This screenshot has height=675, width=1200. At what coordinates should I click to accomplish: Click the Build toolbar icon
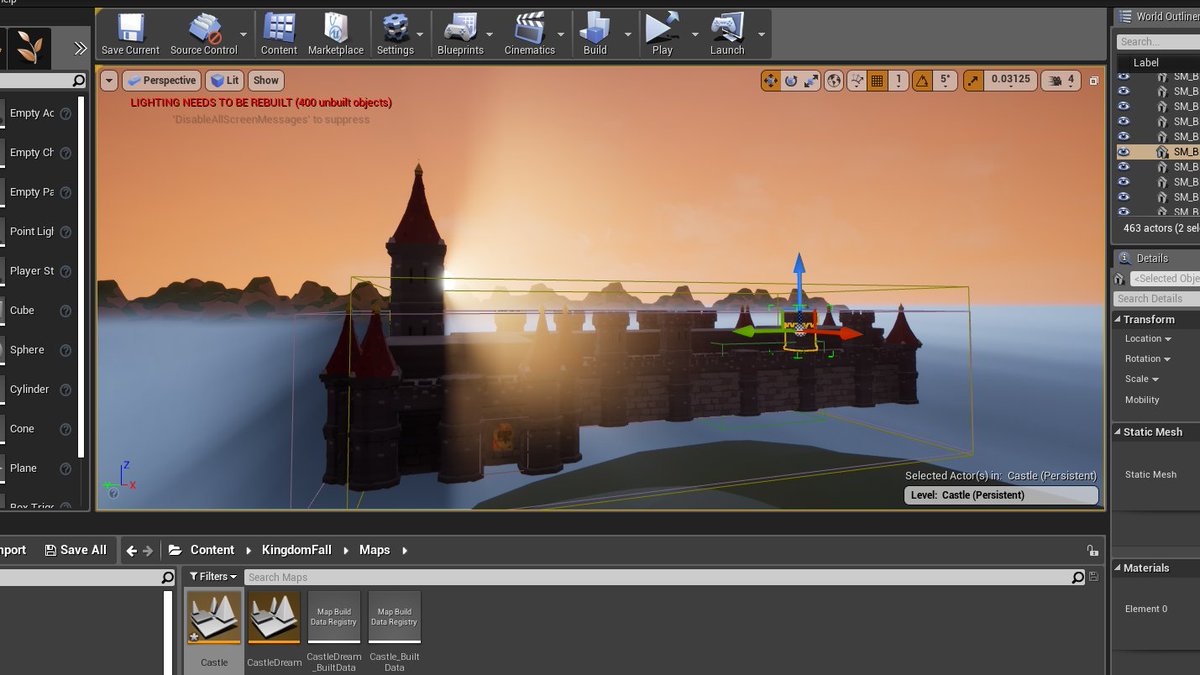[x=595, y=28]
